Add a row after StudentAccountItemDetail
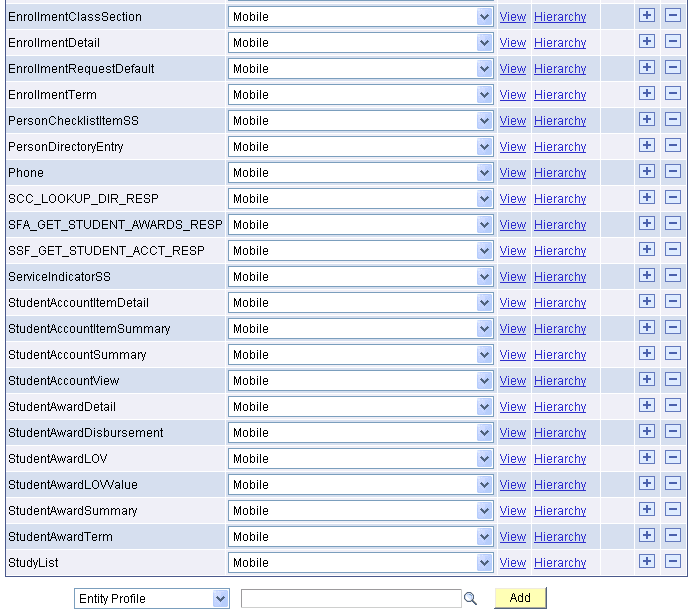Screen dimensions: 693x614 (647, 301)
